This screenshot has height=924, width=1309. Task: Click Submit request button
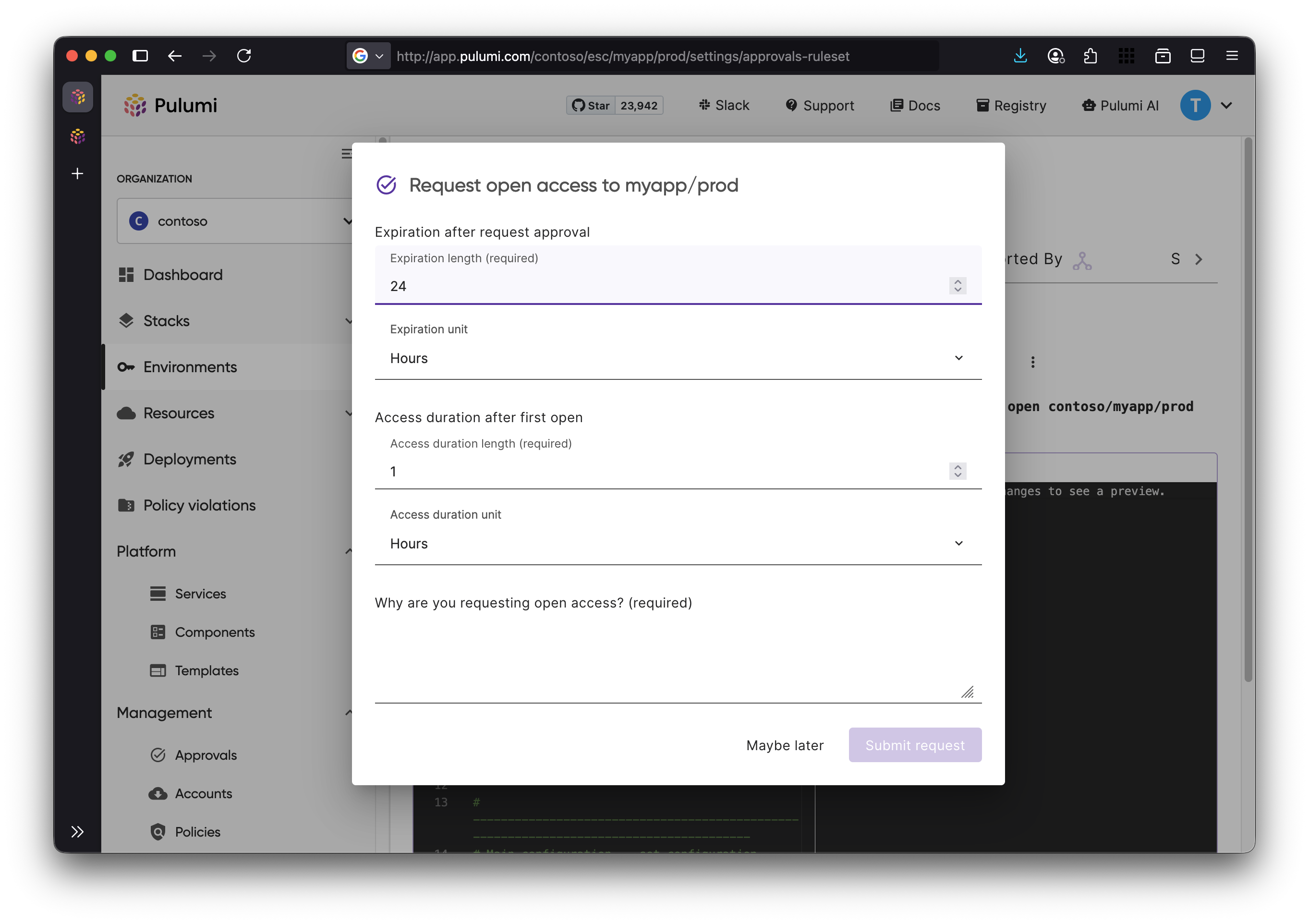[914, 745]
